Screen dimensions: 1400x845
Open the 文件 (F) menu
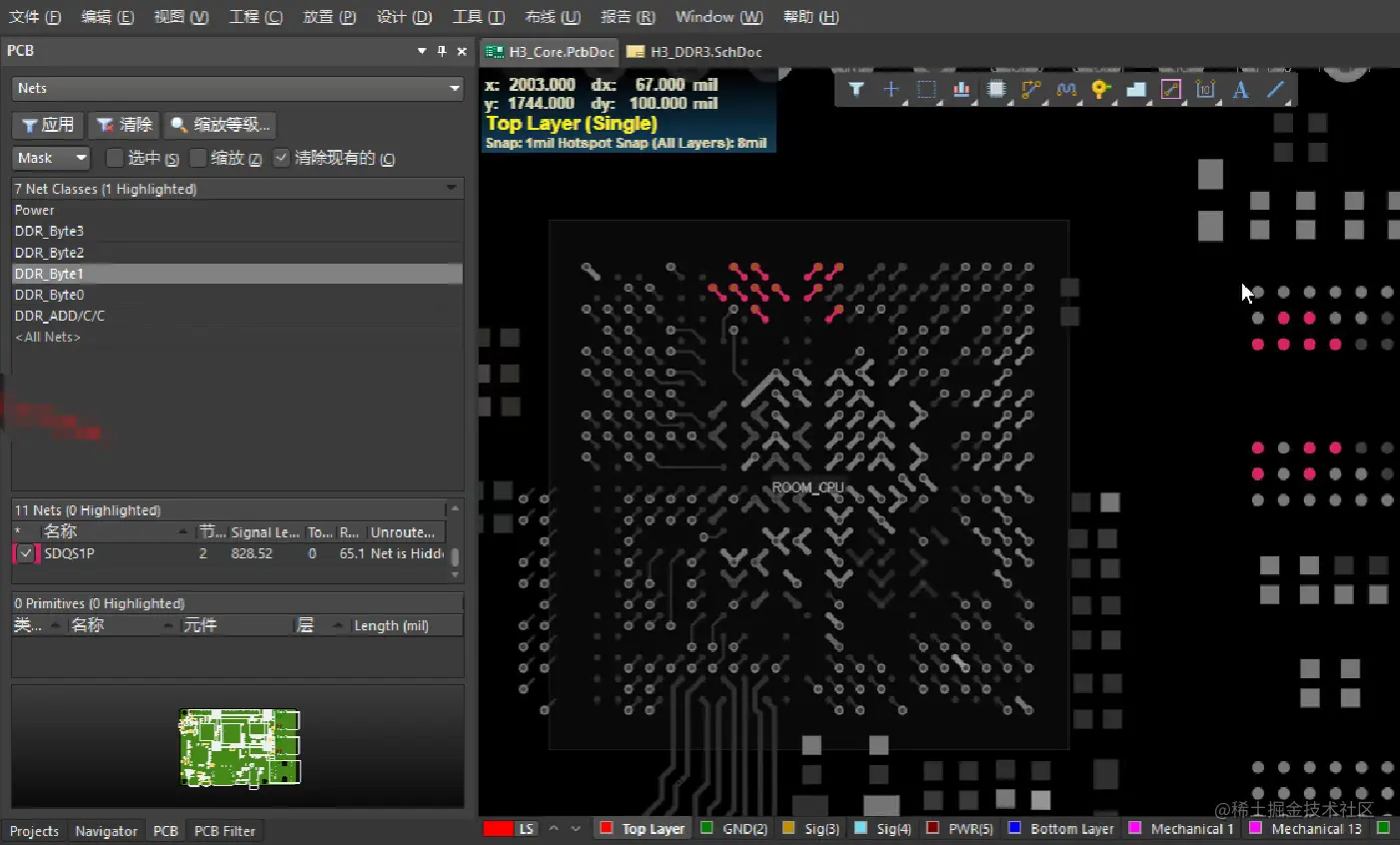[35, 17]
